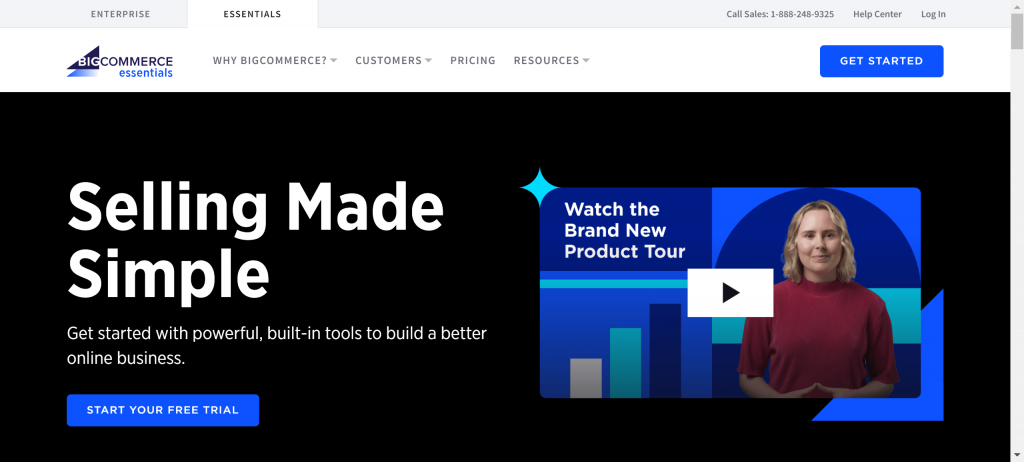
Task: Select the Essentials tab
Action: click(x=252, y=14)
